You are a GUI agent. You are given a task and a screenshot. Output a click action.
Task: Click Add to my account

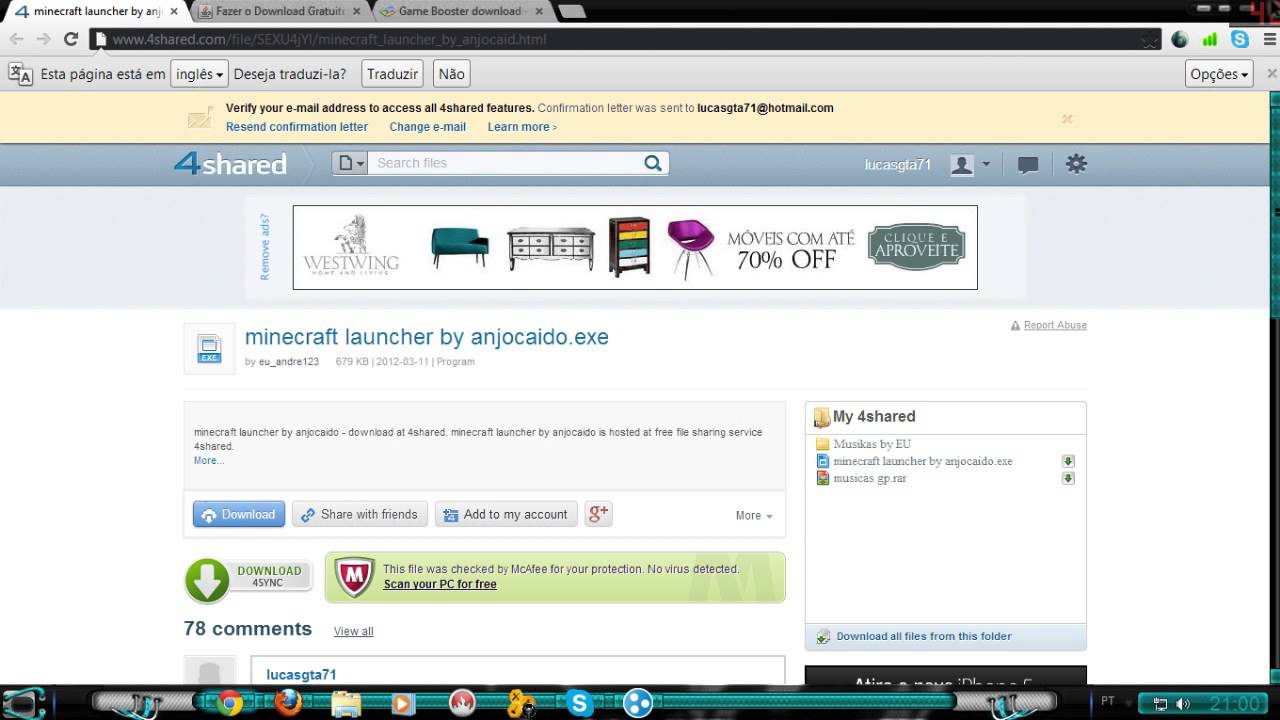[506, 514]
